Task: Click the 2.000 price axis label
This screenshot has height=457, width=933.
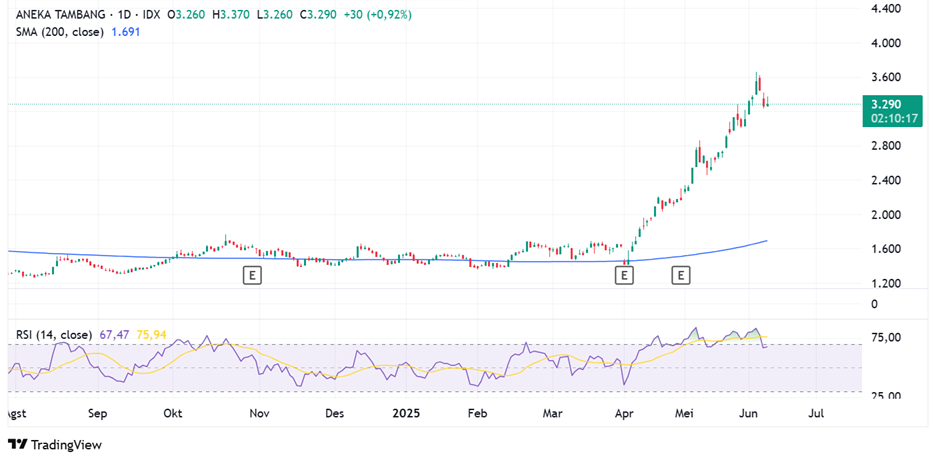Action: tap(886, 215)
